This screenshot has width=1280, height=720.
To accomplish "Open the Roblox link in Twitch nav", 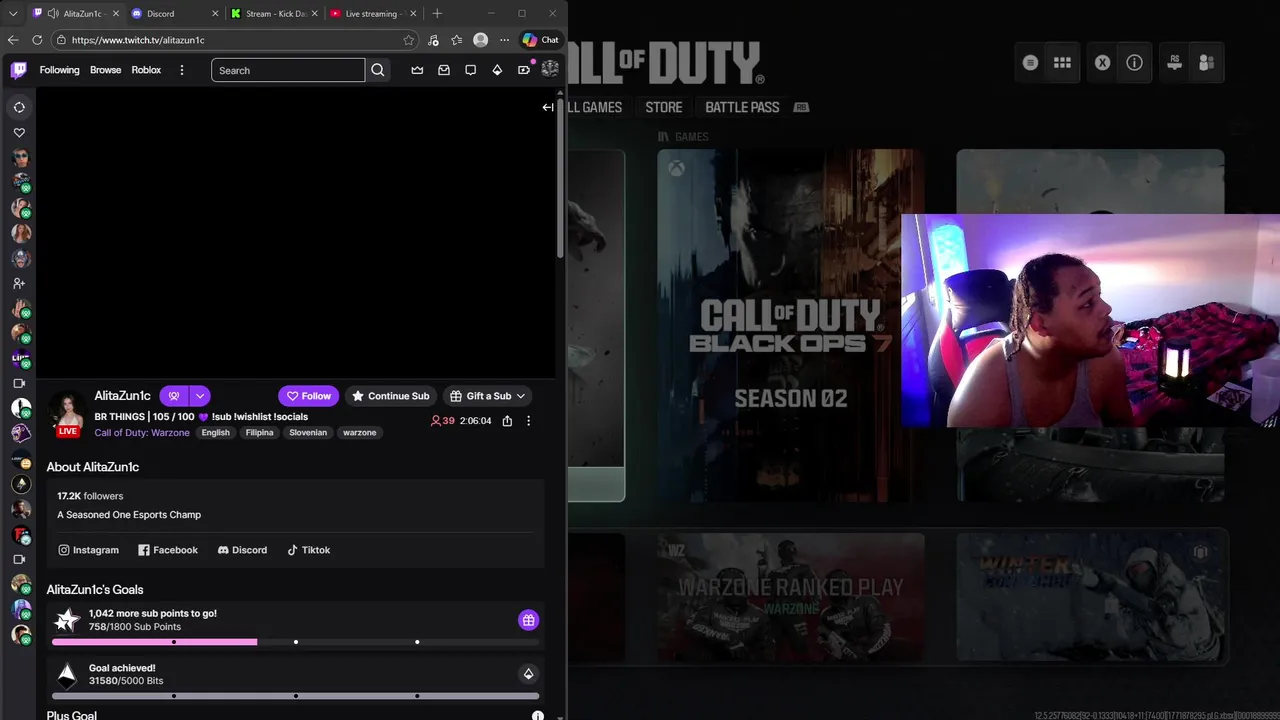I will click(146, 70).
